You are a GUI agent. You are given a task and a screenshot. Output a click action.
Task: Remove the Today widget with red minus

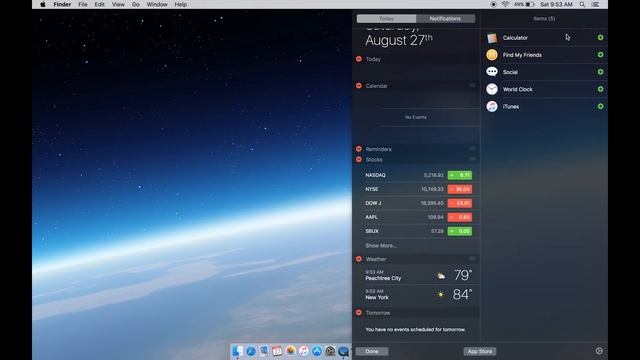click(359, 59)
